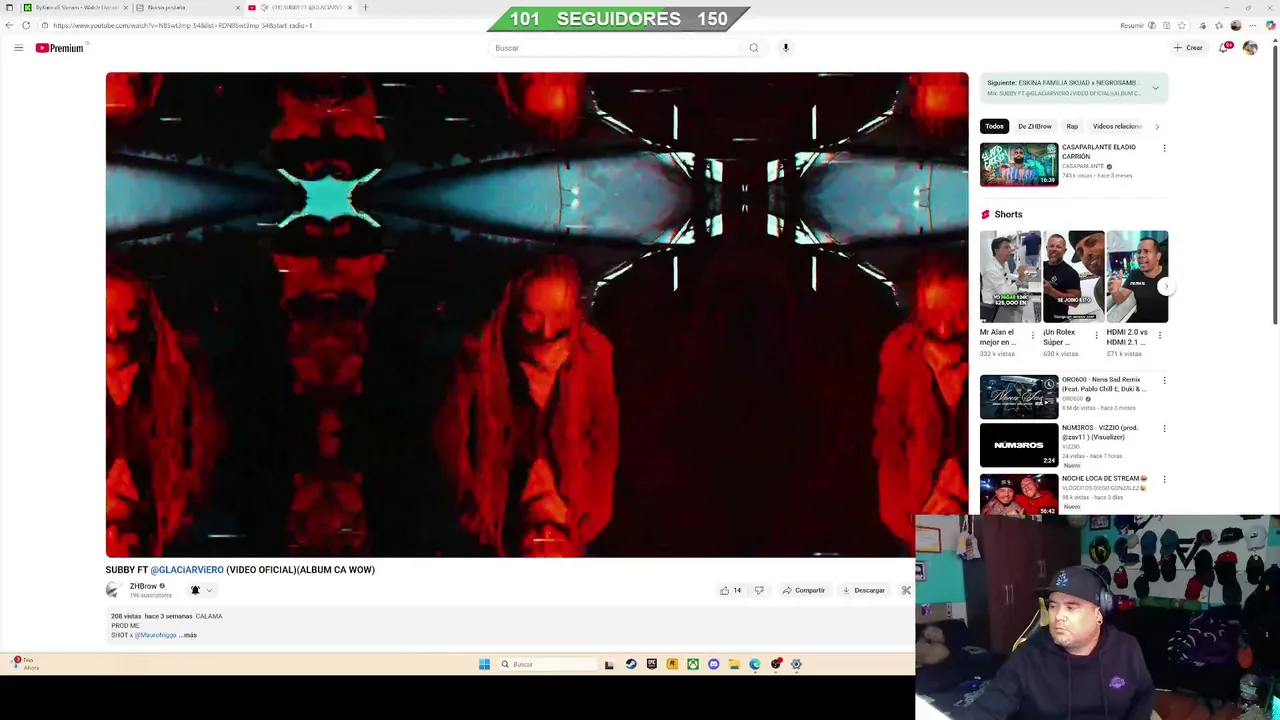The width and height of the screenshot is (1280, 720).
Task: Open Edge settings three-dot menu
Action: click(1253, 25)
